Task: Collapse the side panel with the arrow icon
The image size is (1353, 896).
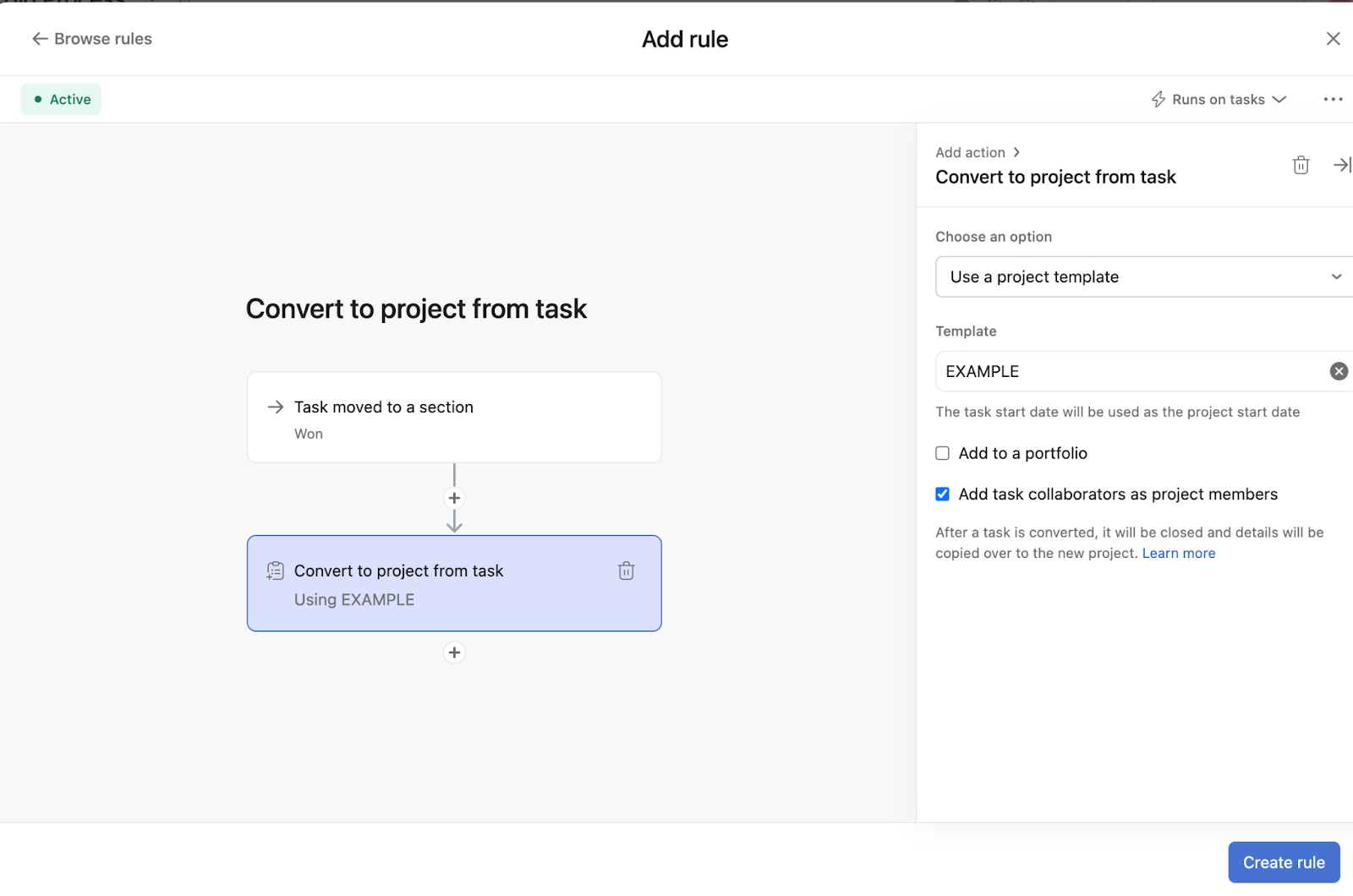Action: (x=1341, y=165)
